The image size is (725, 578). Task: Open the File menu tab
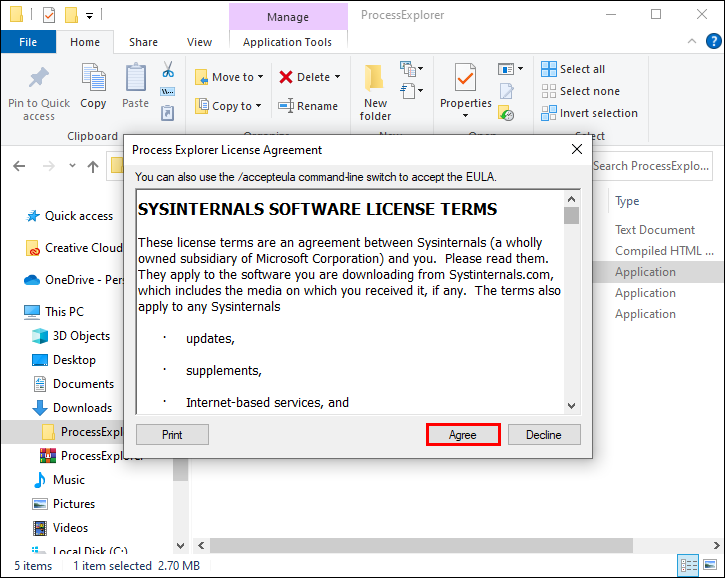[x=28, y=42]
